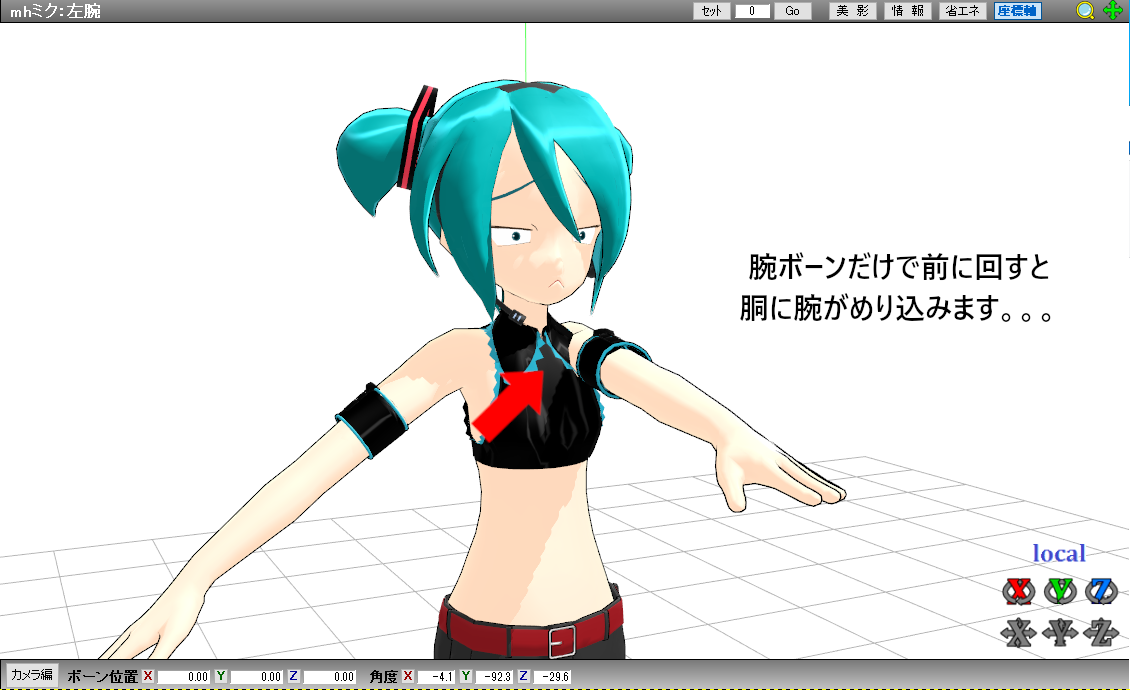The image size is (1130, 690).
Task: Click the bone position Y value field
Action: (x=257, y=676)
